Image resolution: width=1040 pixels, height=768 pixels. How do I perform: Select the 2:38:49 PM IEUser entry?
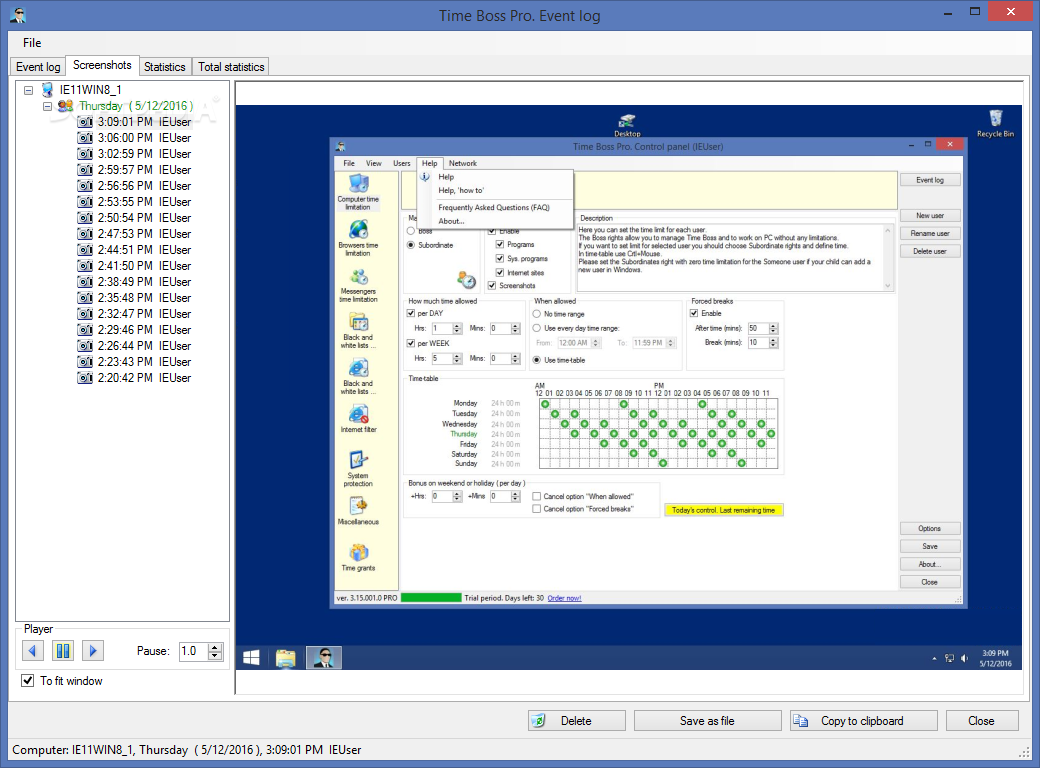144,282
